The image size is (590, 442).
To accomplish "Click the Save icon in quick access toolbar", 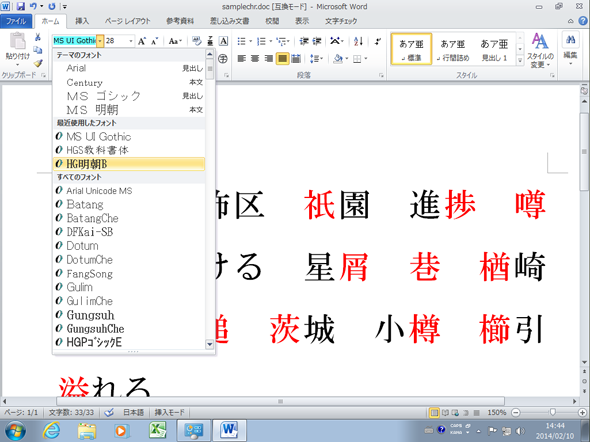I will point(21,6).
